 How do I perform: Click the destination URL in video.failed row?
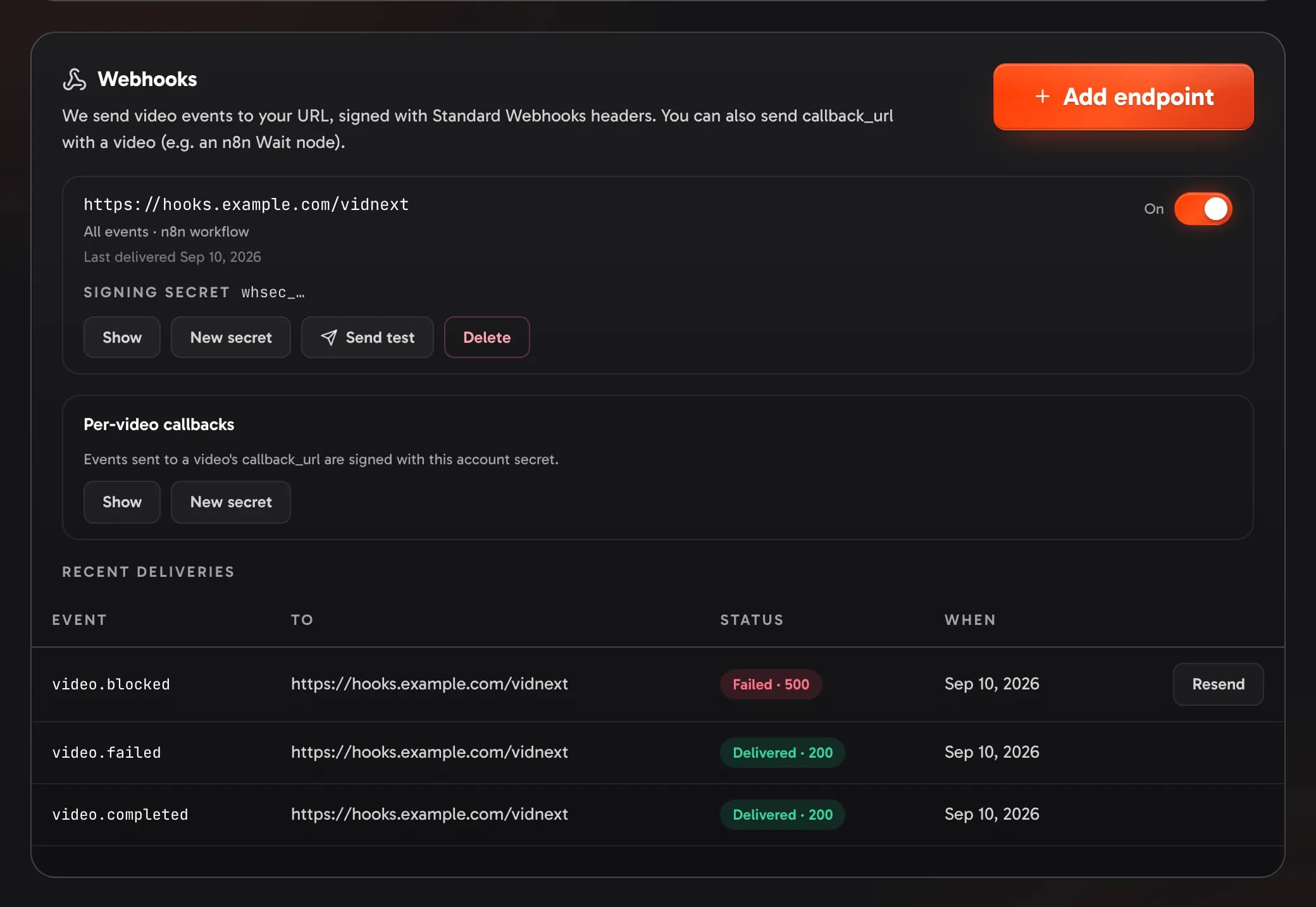point(430,752)
